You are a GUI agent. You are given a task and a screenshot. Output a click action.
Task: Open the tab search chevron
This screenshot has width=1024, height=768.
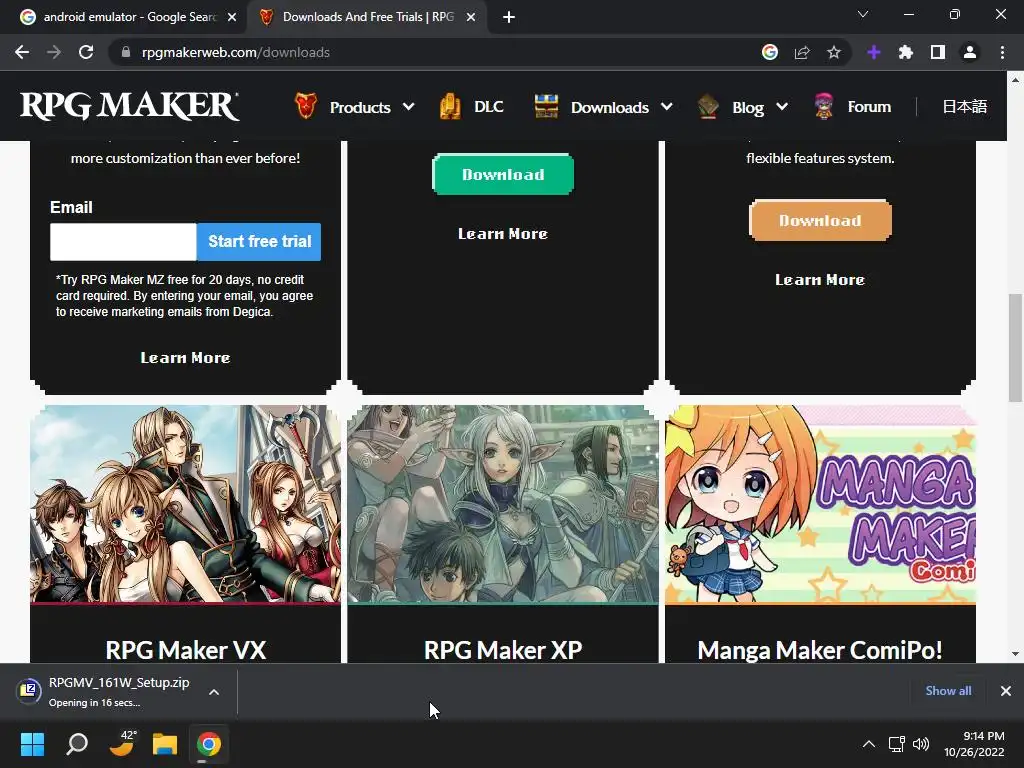863,14
